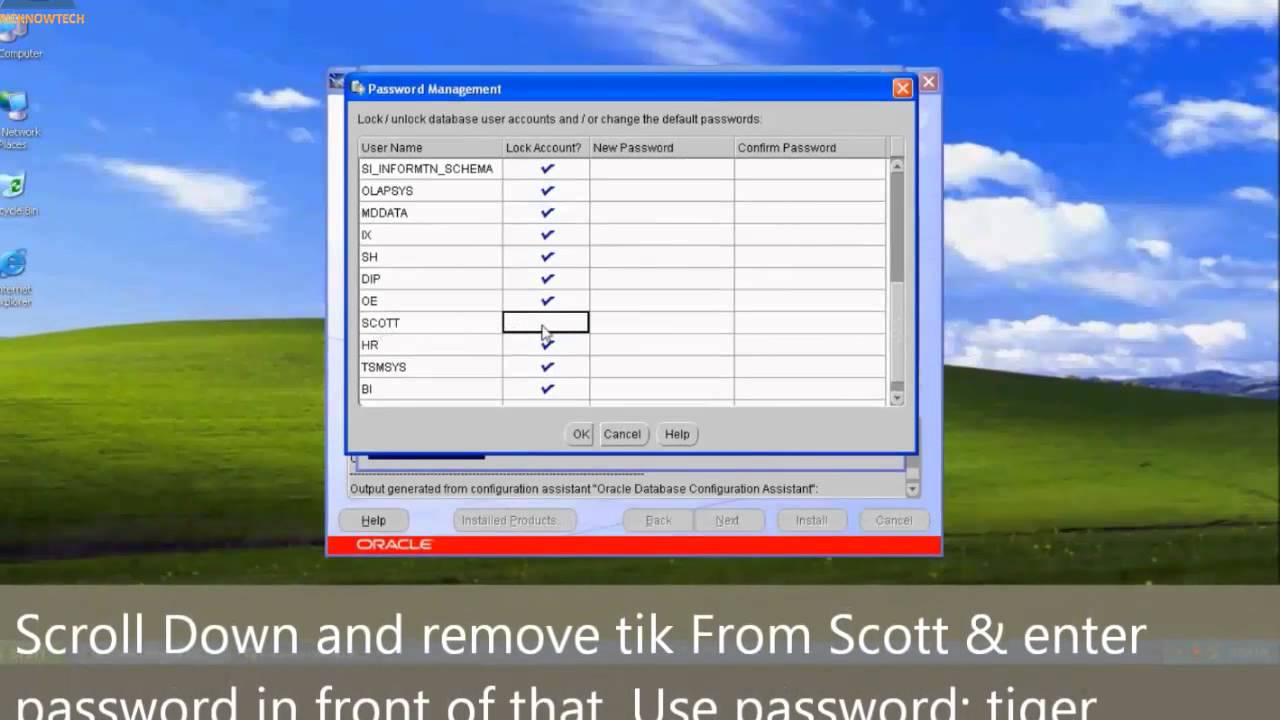Select the TSMSYS user name cell
This screenshot has width=1280, height=720.
430,367
